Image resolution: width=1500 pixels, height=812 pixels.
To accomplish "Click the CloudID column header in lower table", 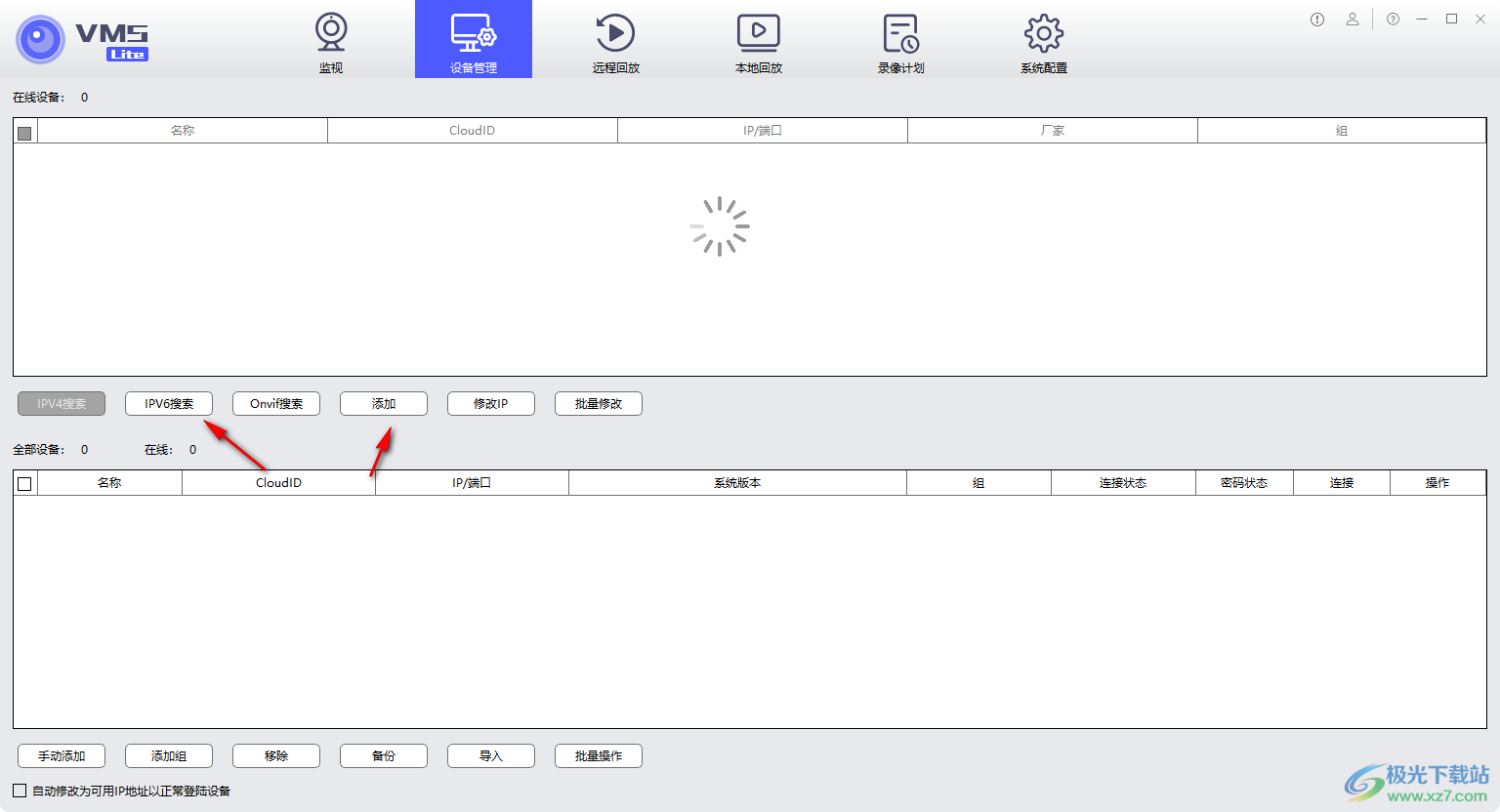I will click(x=278, y=483).
